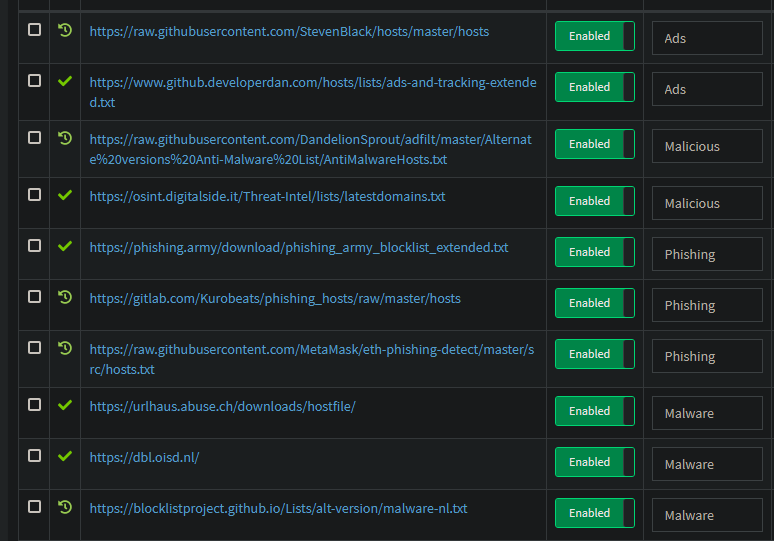
Task: Click history icon for Kurobeats phishing_hosts
Action: pos(65,297)
